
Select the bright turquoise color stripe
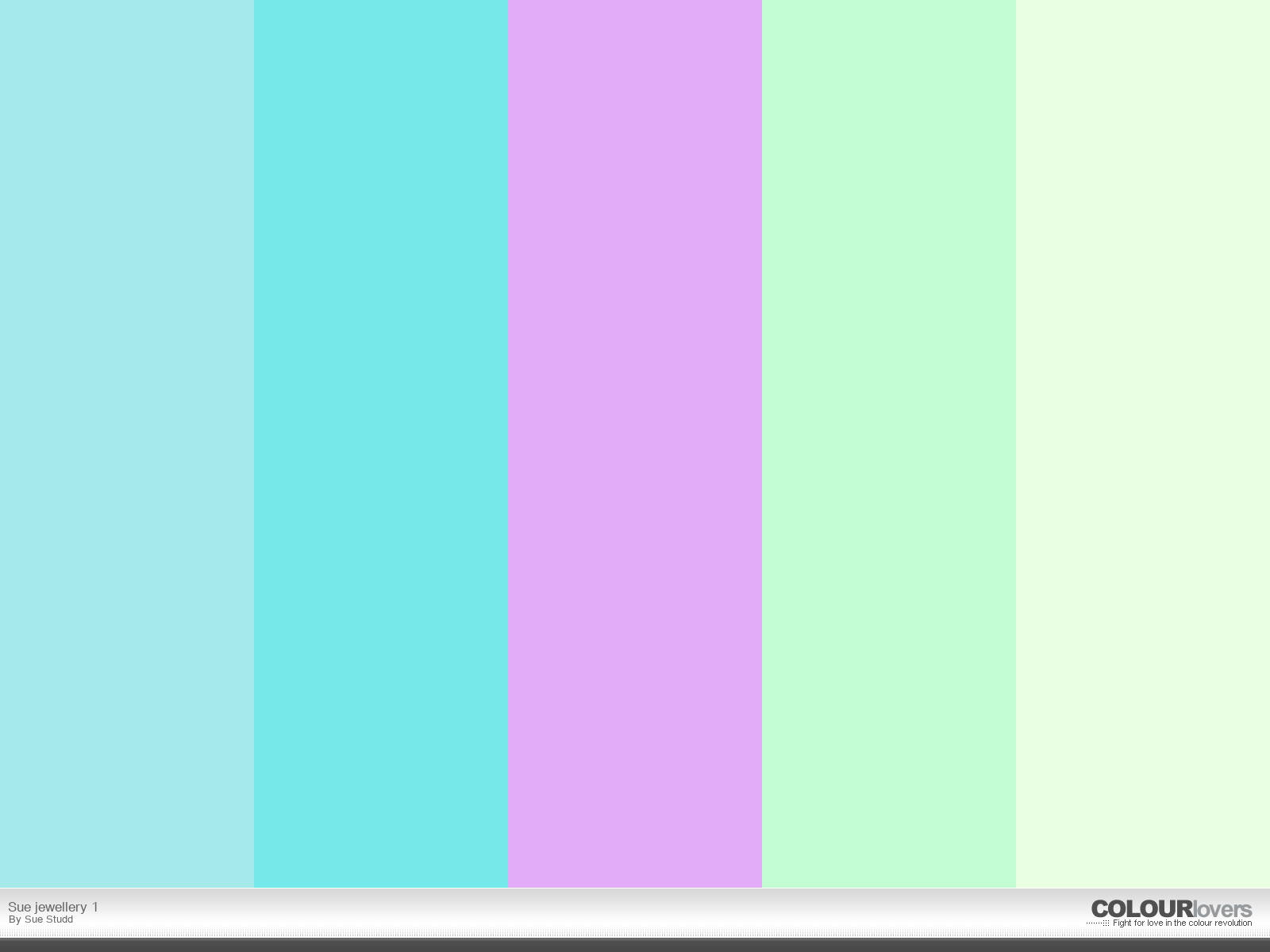pos(381,443)
